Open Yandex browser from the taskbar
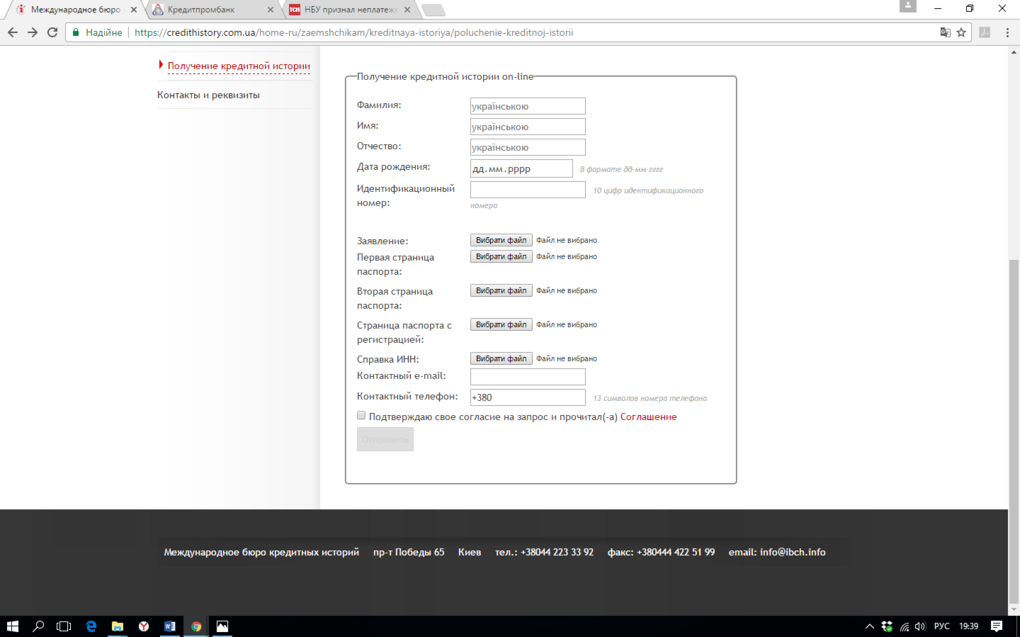The width and height of the screenshot is (1020, 637). [x=143, y=626]
